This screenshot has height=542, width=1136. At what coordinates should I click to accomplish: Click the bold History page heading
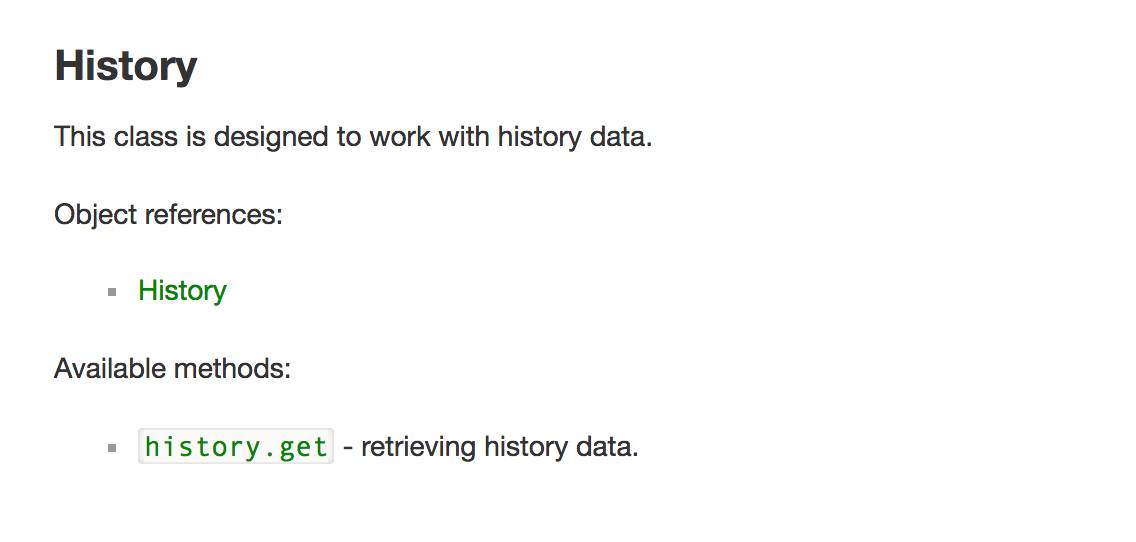click(x=125, y=66)
